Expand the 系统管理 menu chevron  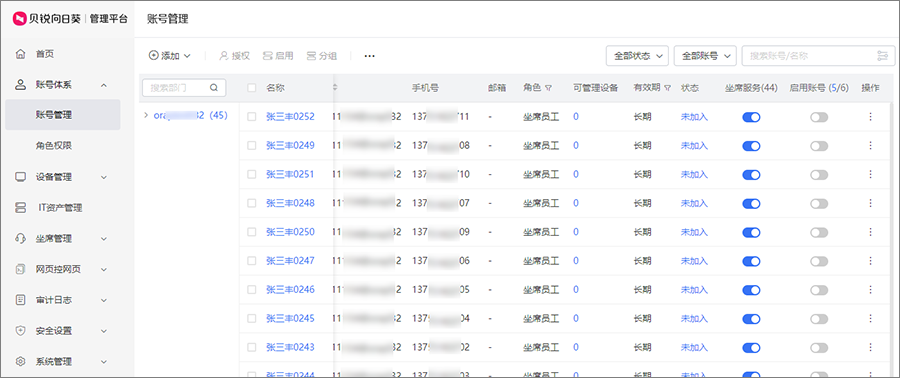pyautogui.click(x=104, y=361)
